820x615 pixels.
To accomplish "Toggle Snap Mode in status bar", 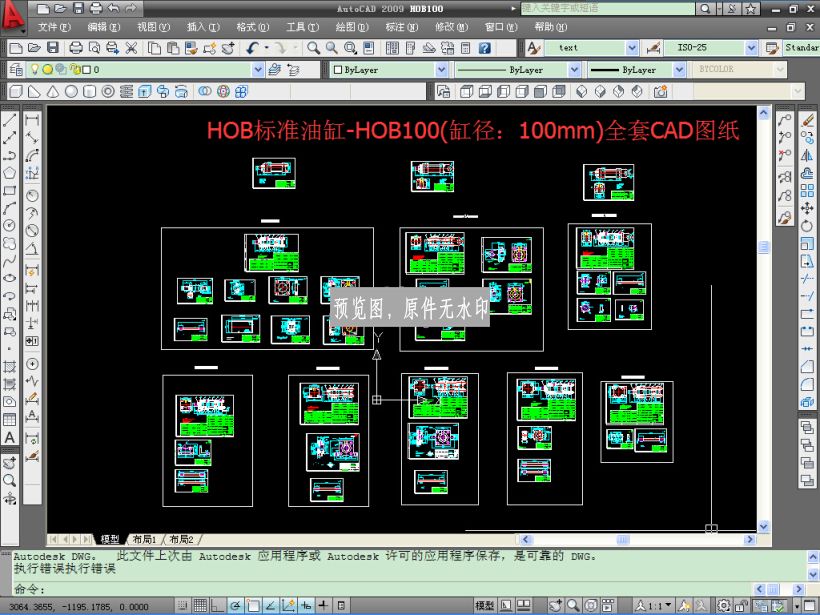I will pyautogui.click(x=183, y=606).
